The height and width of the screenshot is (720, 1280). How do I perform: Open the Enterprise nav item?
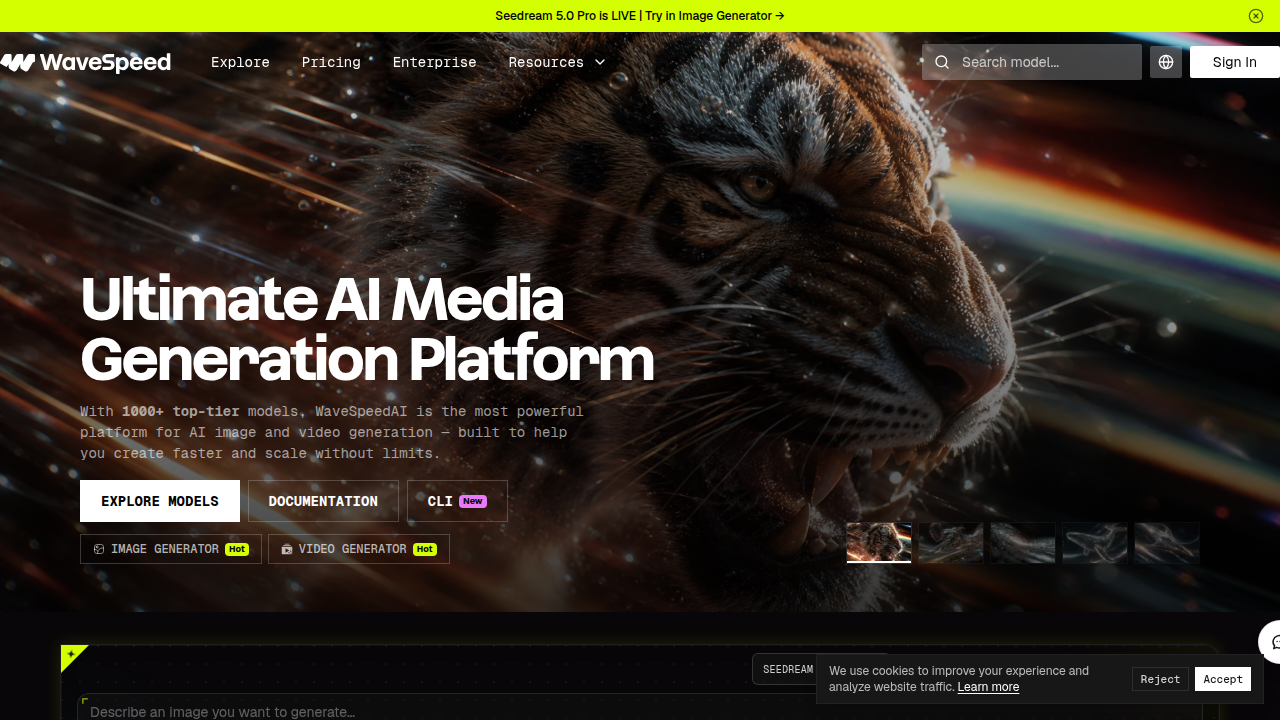pyautogui.click(x=435, y=62)
